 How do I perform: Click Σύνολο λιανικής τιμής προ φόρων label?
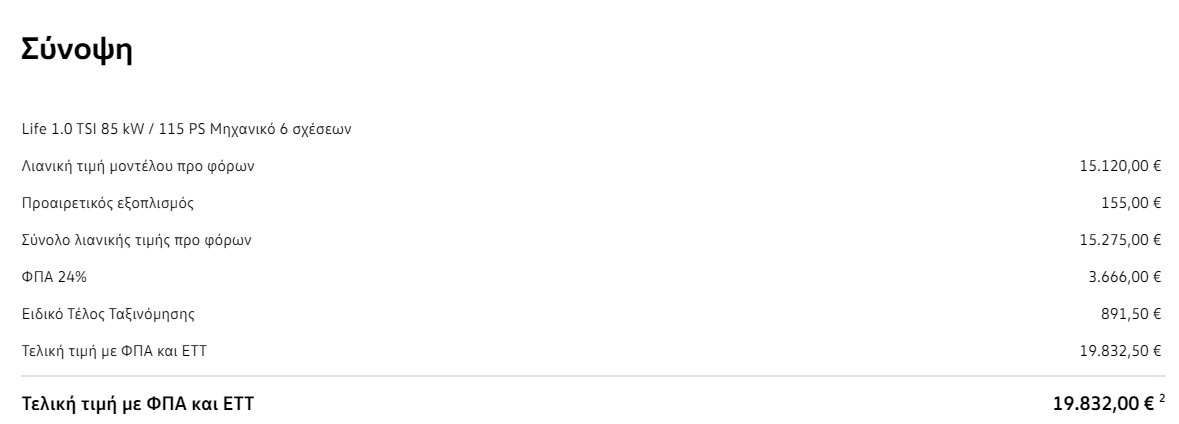click(x=136, y=240)
